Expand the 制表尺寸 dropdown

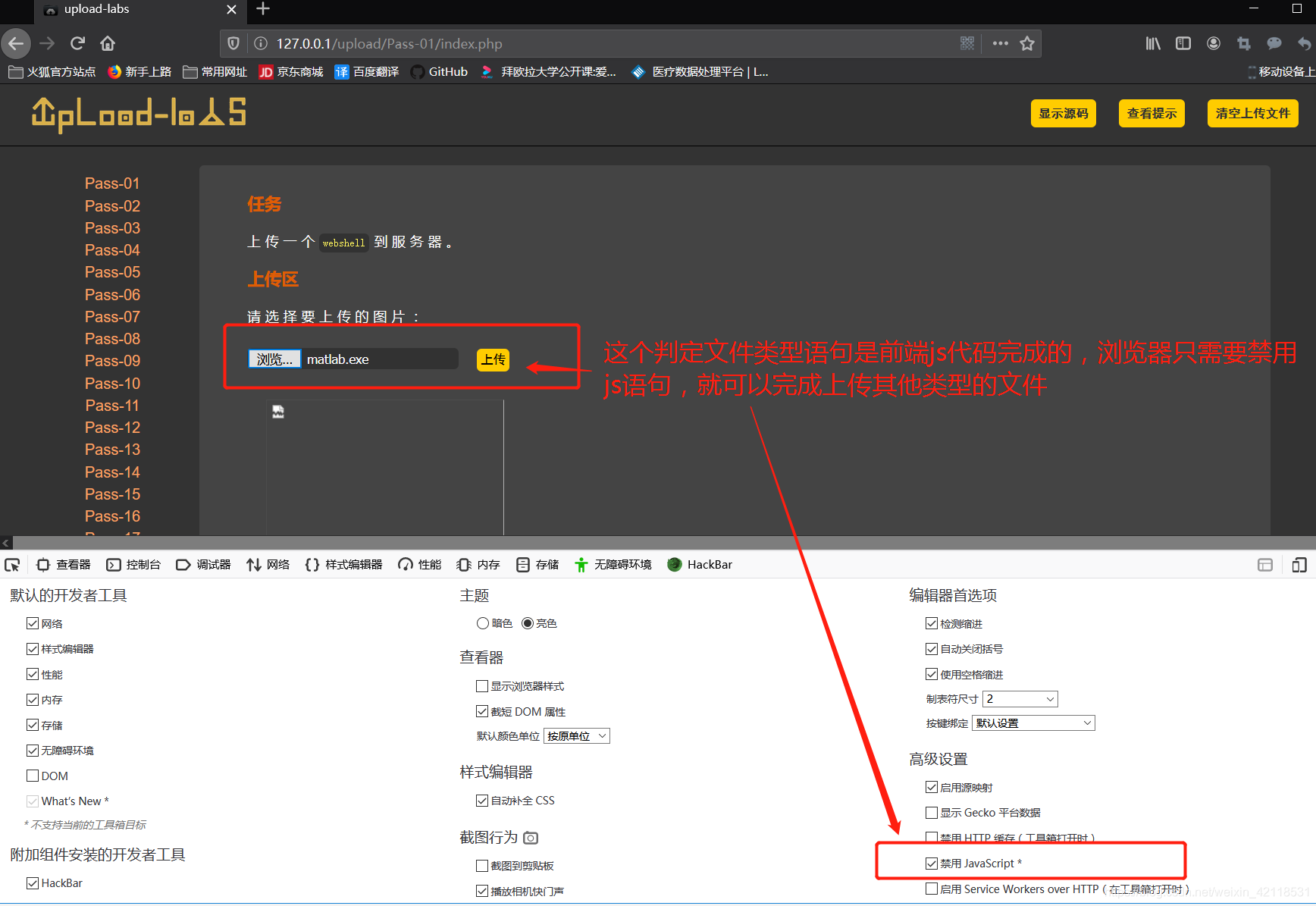point(1020,698)
